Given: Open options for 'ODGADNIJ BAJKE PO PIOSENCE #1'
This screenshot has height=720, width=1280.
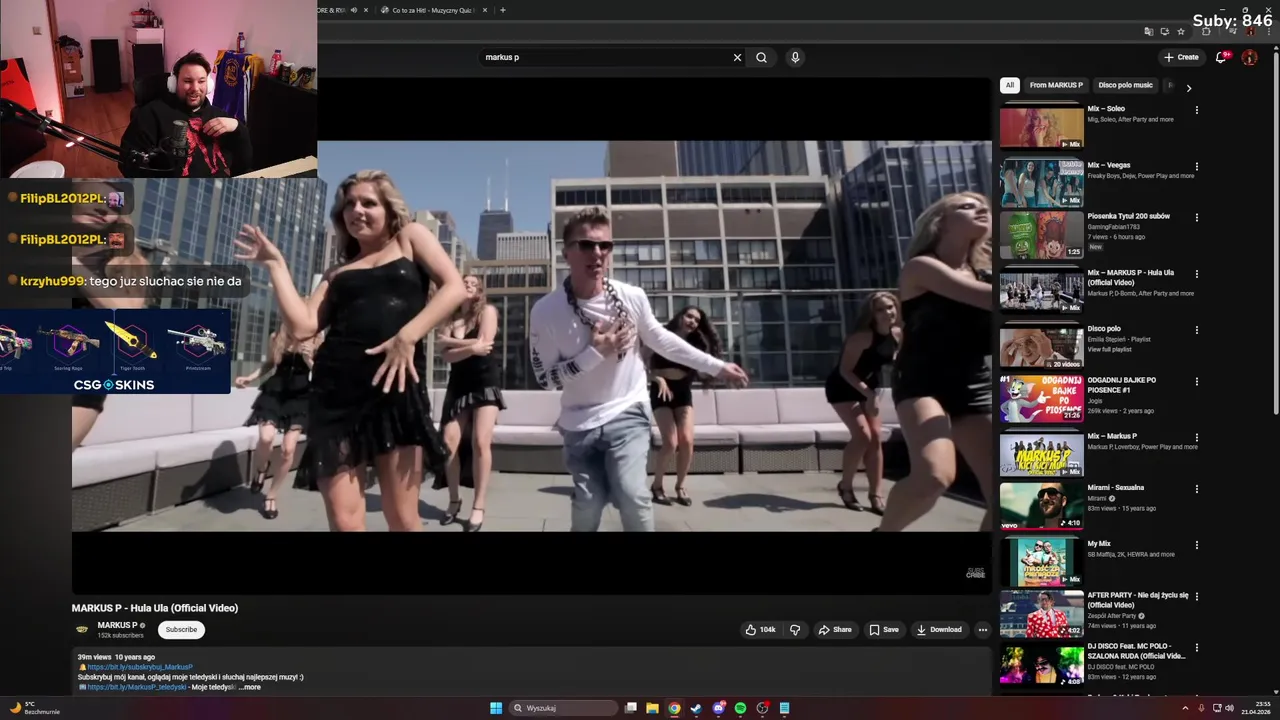Looking at the screenshot, I should click(1196, 381).
